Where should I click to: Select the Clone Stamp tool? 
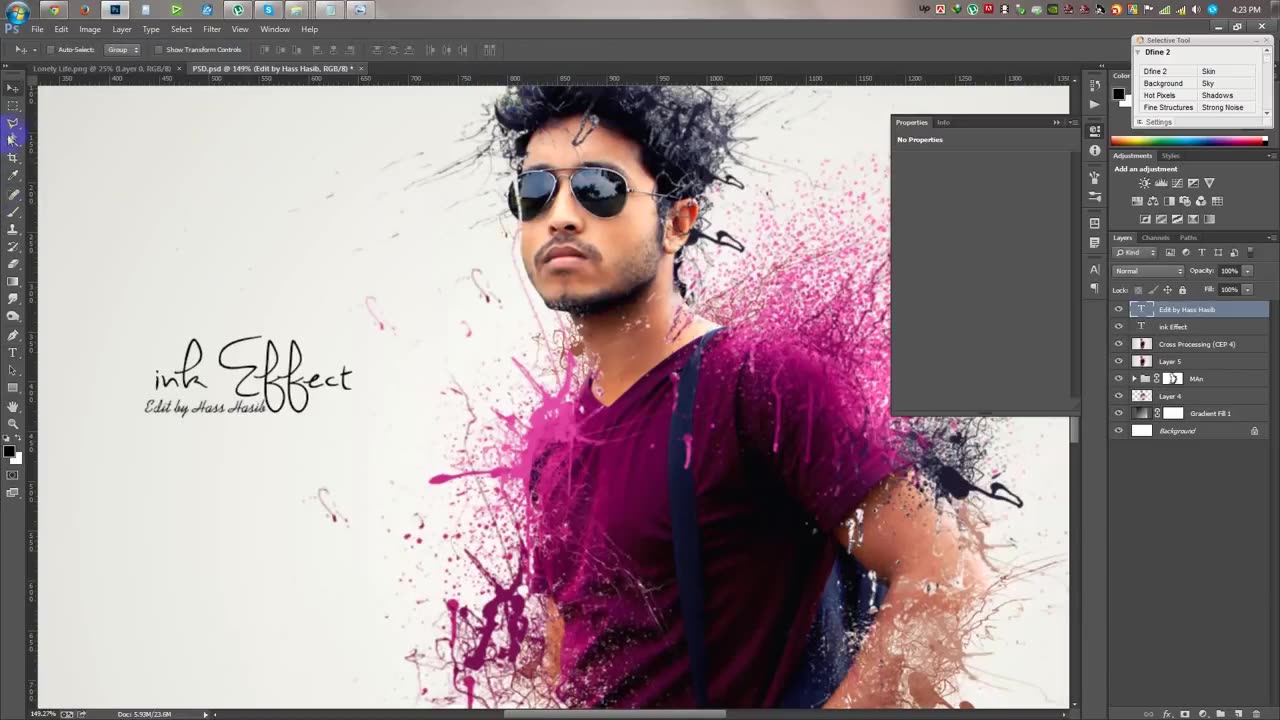click(x=13, y=229)
